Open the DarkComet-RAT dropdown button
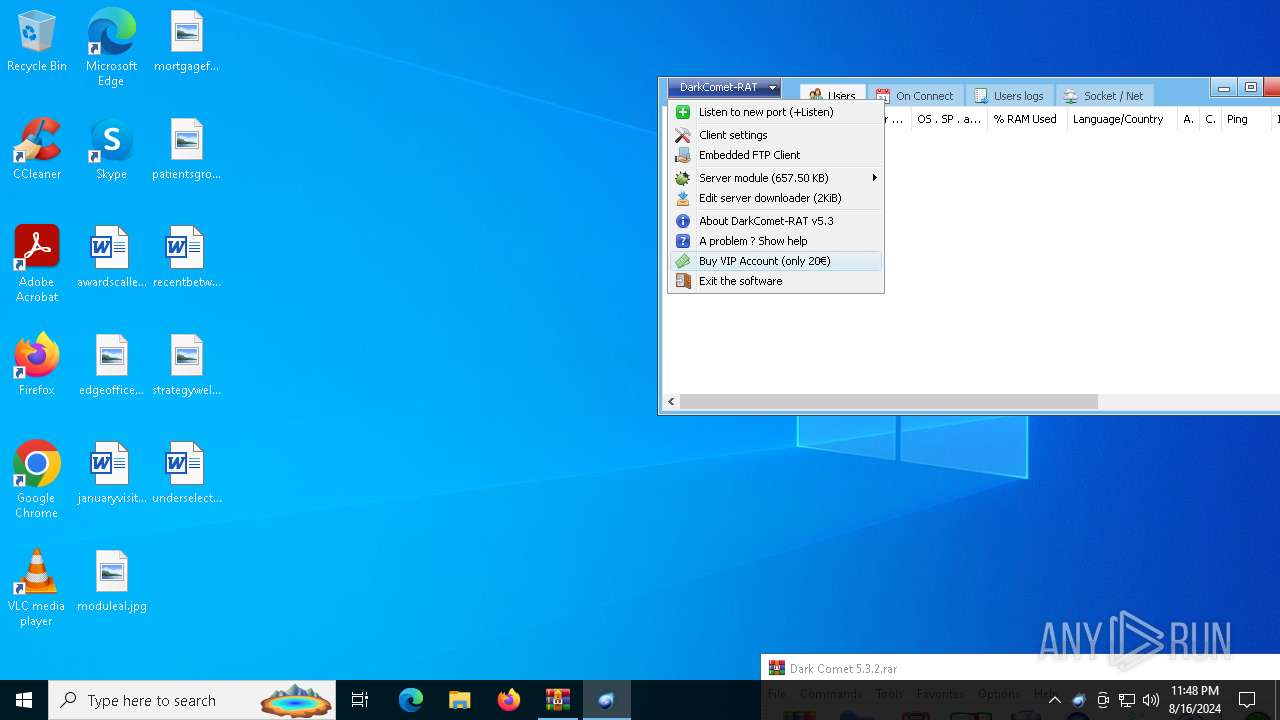The image size is (1280, 720). tap(724, 88)
